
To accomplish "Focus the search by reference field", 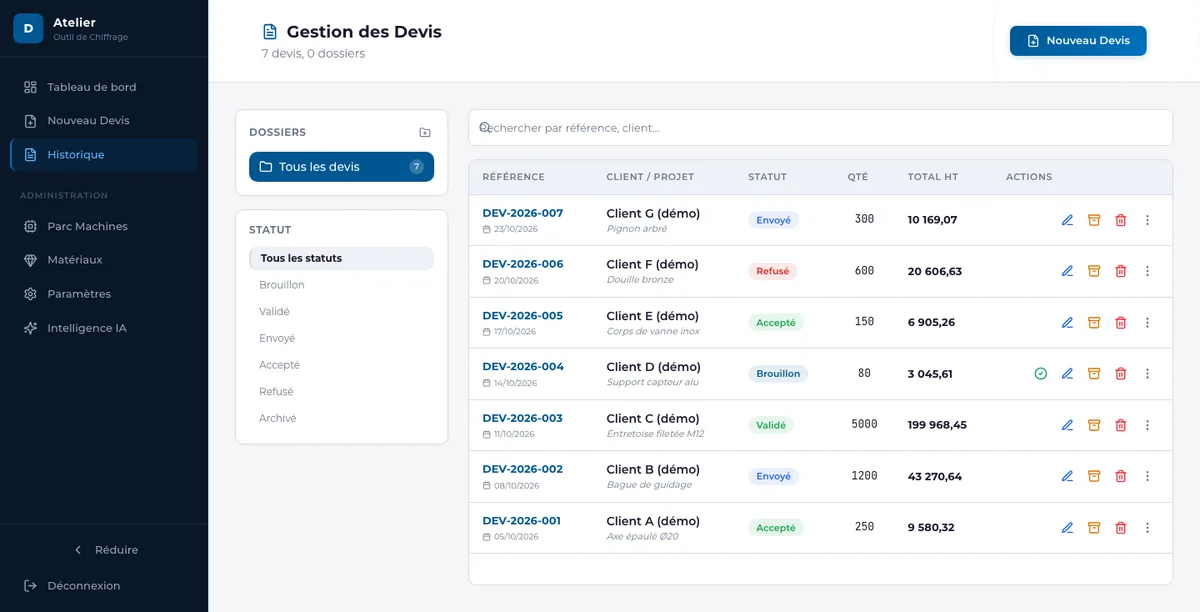I will pos(820,128).
